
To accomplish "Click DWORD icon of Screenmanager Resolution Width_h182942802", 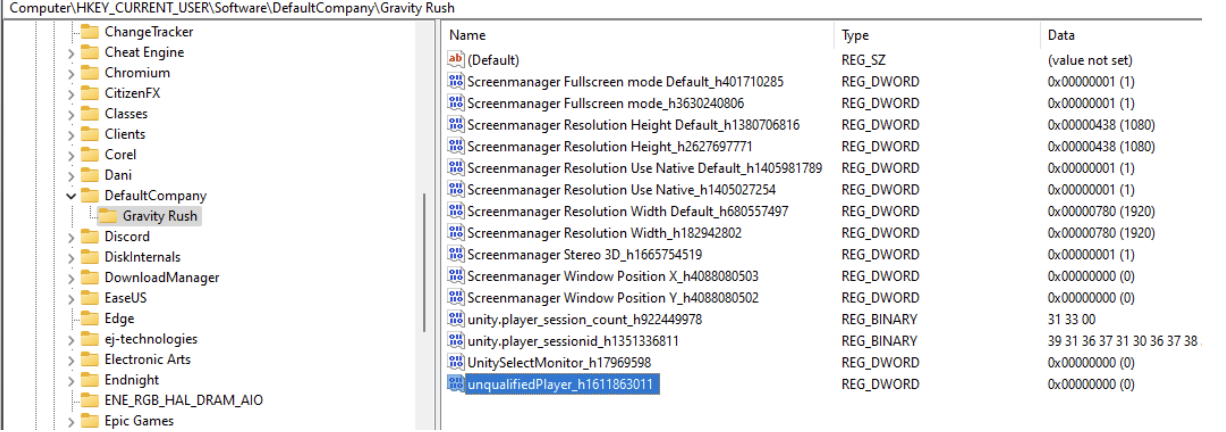I will click(x=456, y=233).
